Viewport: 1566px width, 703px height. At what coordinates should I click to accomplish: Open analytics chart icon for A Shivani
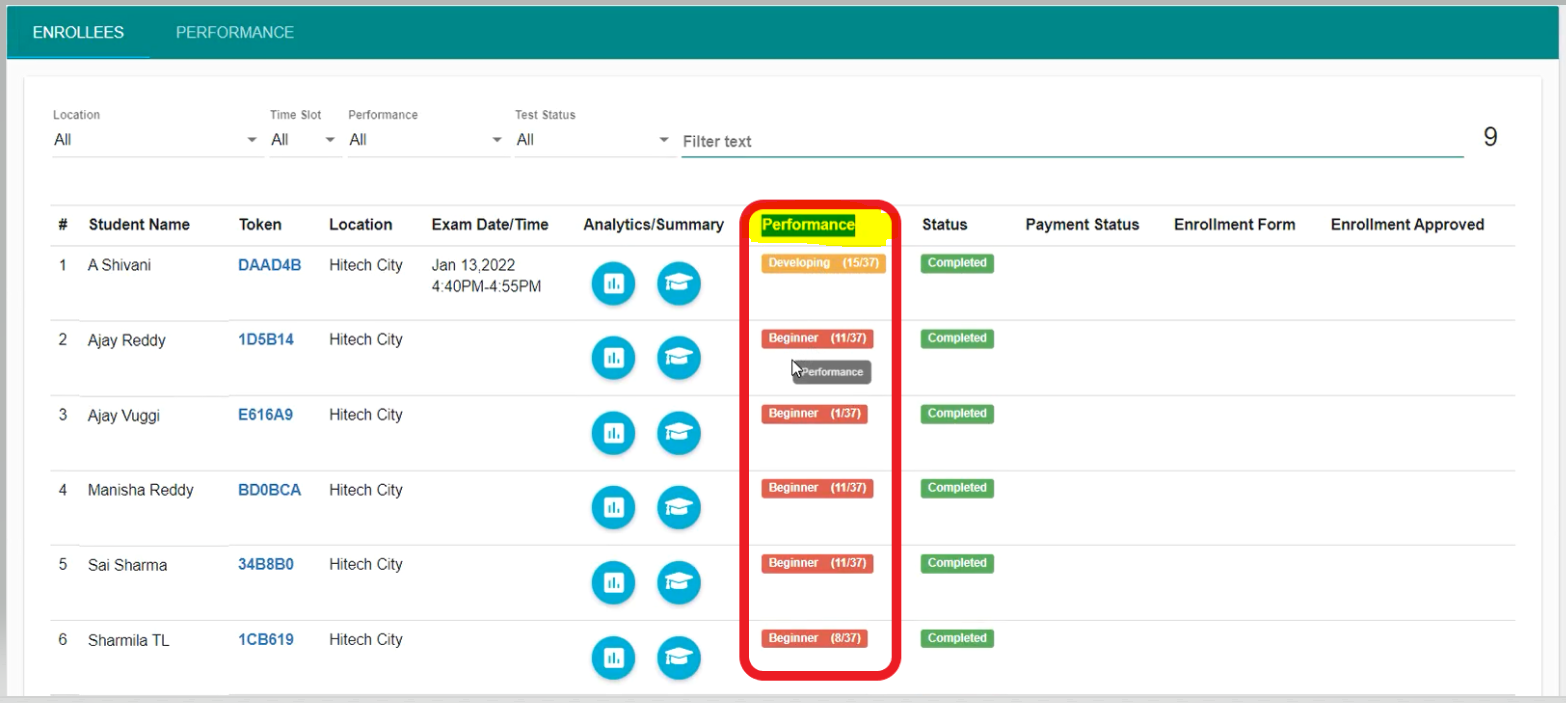(x=613, y=284)
